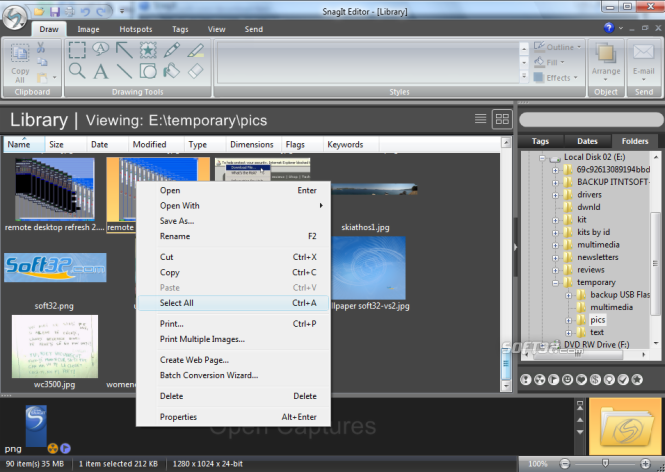The image size is (665, 472).
Task: Select the pics folder in tree
Action: click(598, 320)
